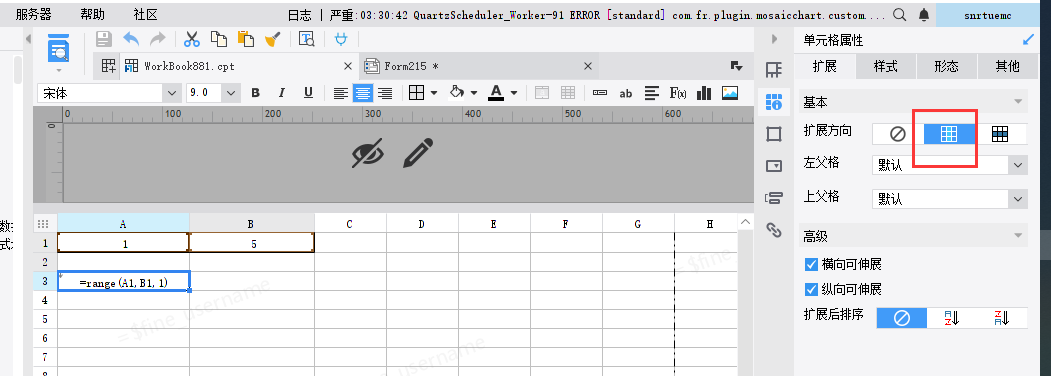Collapse the 基本 section
This screenshot has height=376, width=1051.
(1019, 103)
